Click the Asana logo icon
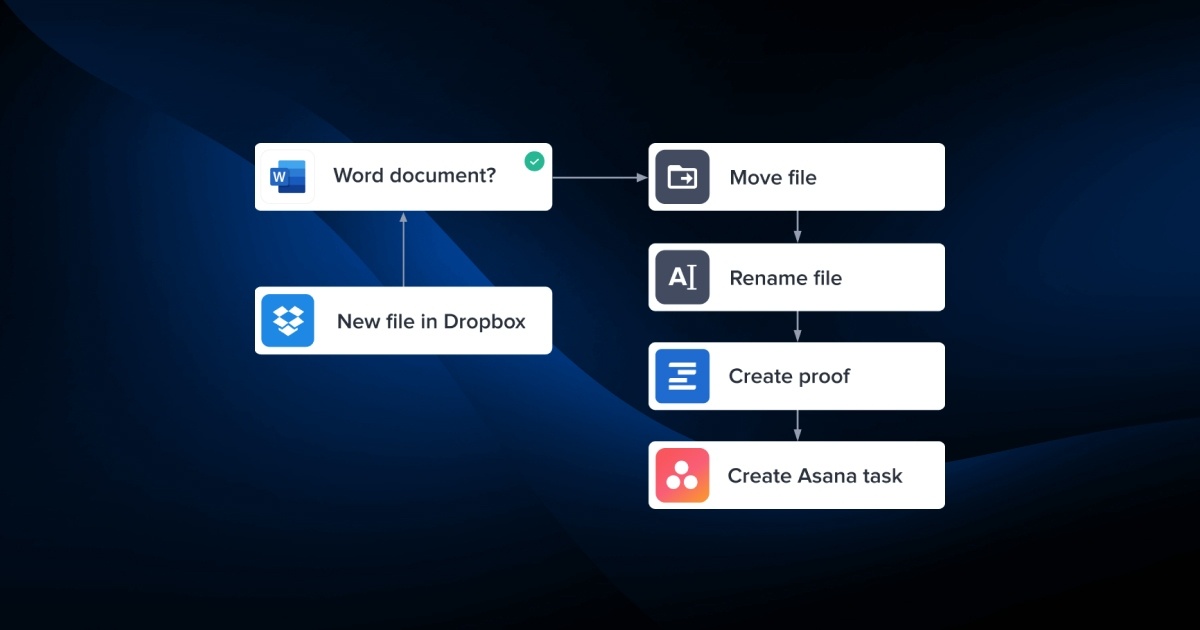Viewport: 1200px width, 630px height. click(x=682, y=475)
